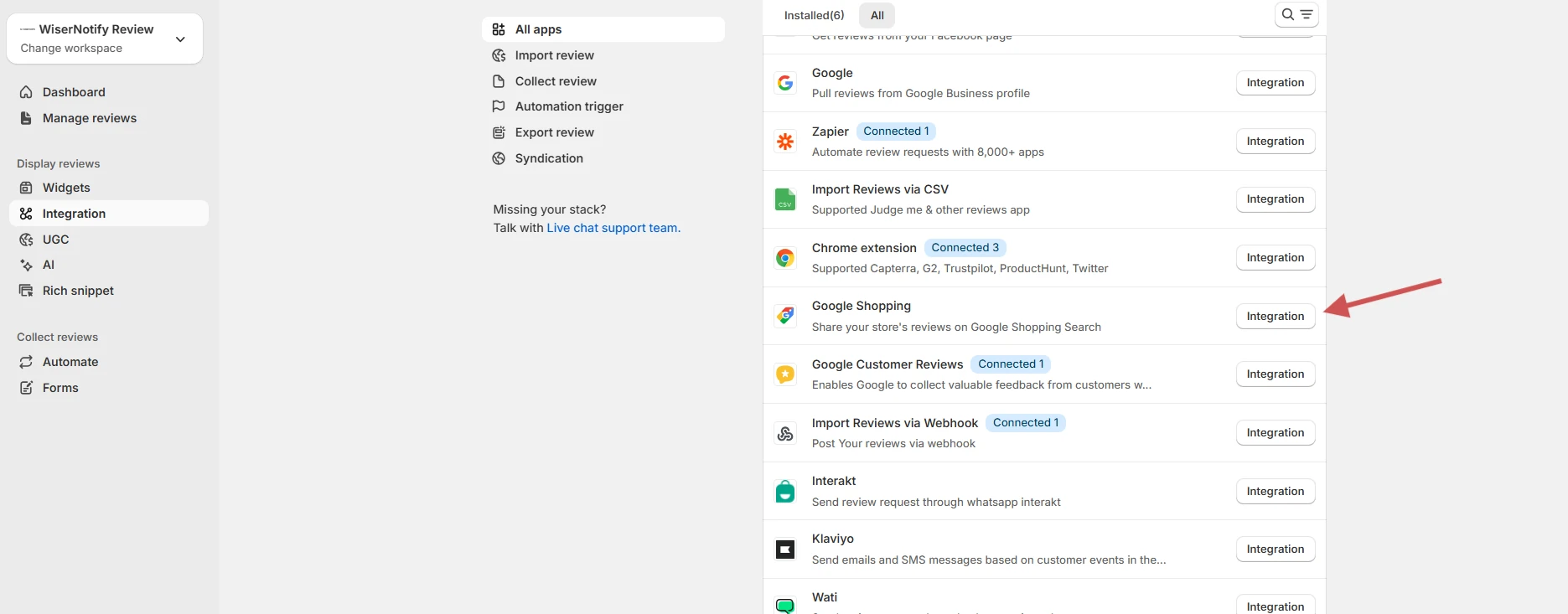The image size is (1568, 614).
Task: Click Integration button for Zapier
Action: [x=1276, y=142]
